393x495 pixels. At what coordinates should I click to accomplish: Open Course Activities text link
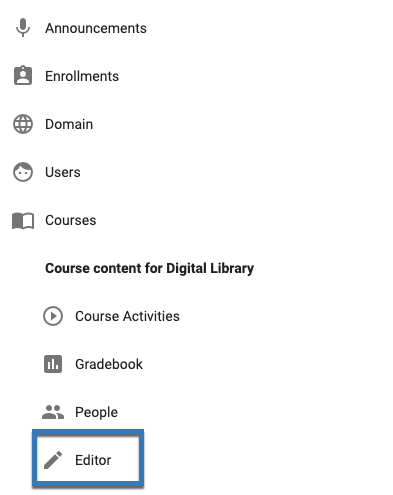point(127,316)
